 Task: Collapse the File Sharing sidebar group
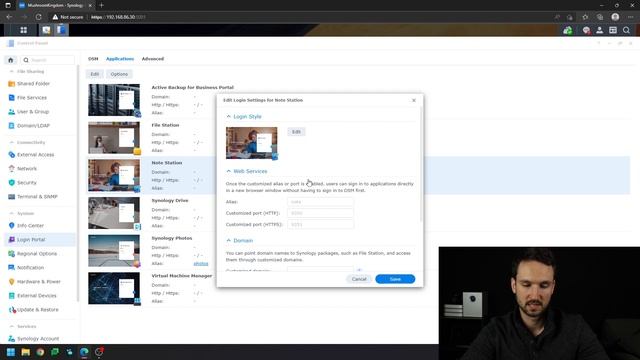coord(11,71)
